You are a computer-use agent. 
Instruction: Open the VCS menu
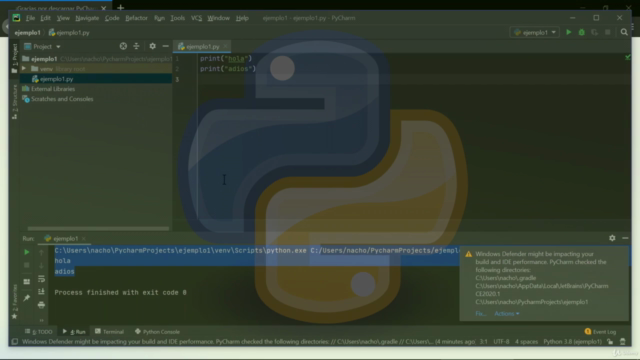point(196,18)
